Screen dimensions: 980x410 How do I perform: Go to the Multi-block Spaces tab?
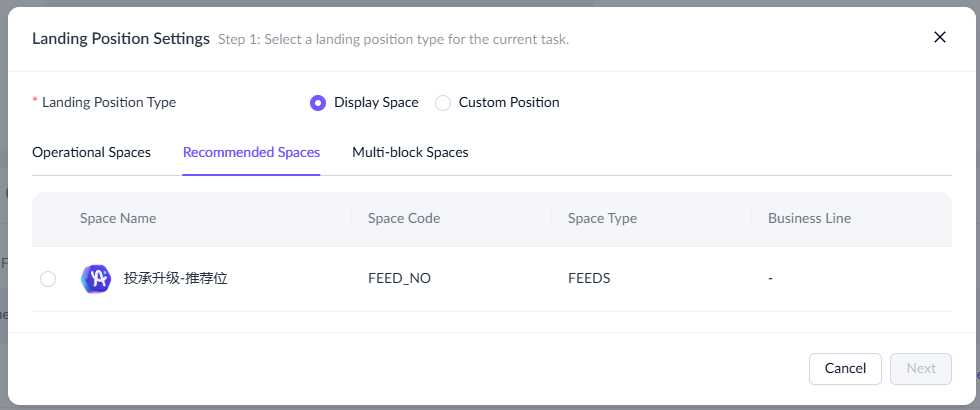tap(410, 152)
